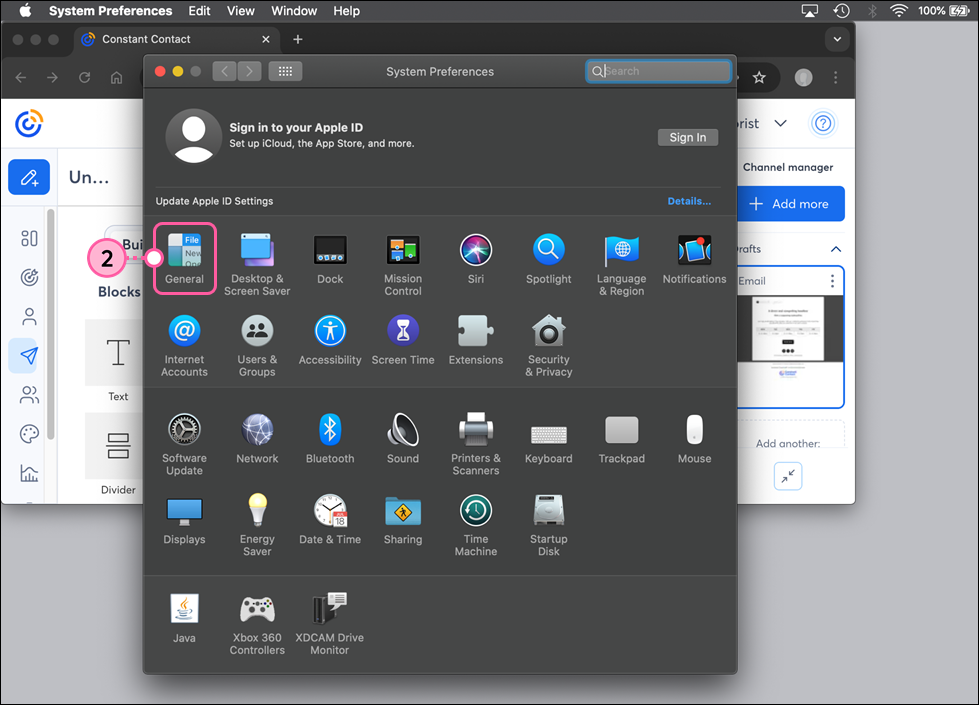Open Siri preferences
Image resolution: width=979 pixels, height=705 pixels.
[475, 250]
